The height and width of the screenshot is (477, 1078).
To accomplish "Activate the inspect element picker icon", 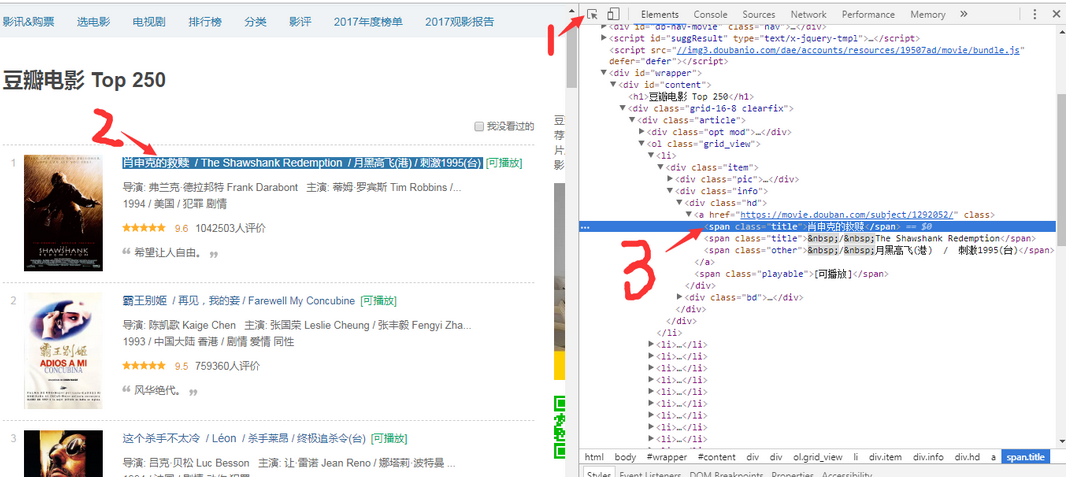I will [593, 14].
